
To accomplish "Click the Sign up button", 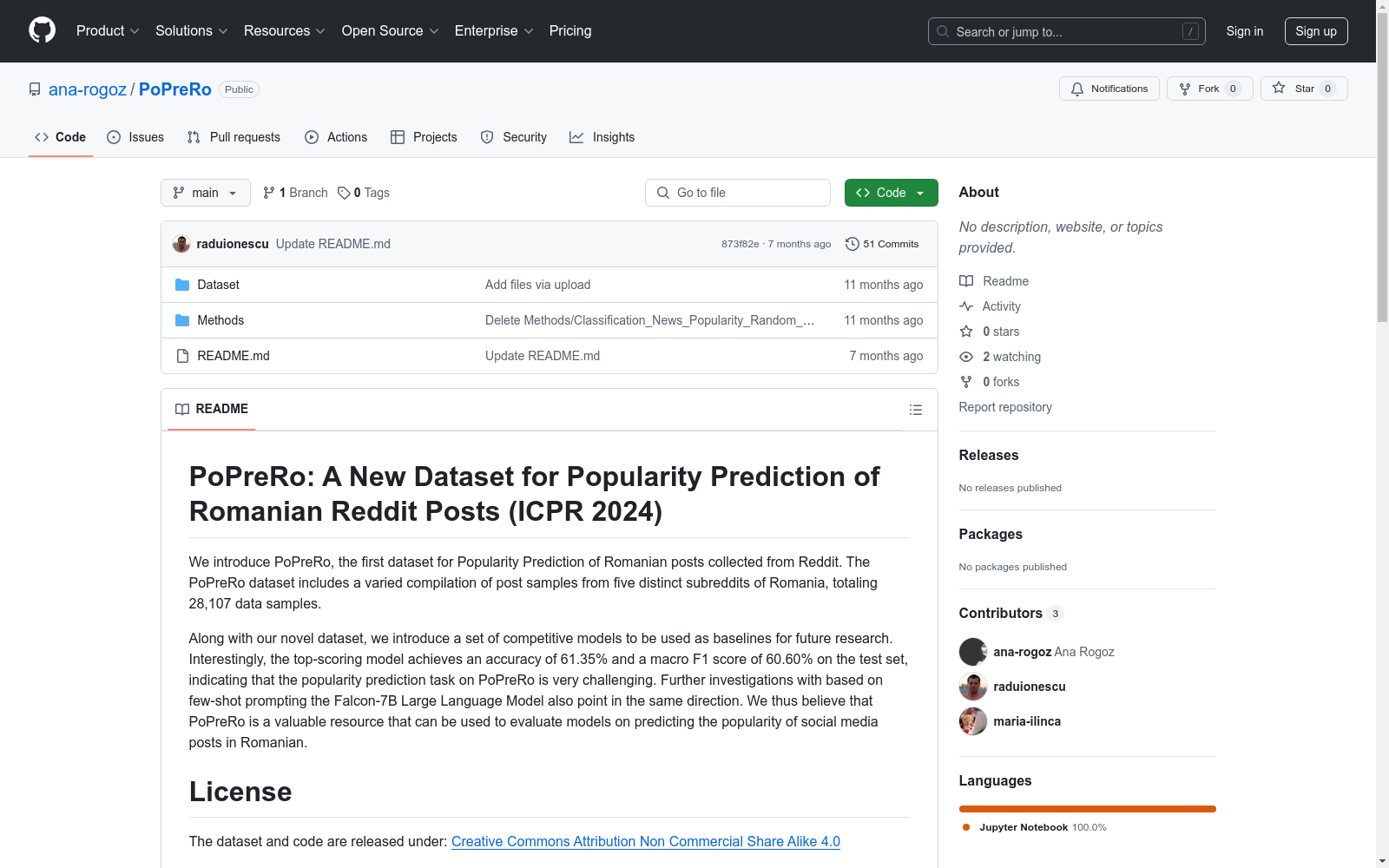I will (1316, 31).
